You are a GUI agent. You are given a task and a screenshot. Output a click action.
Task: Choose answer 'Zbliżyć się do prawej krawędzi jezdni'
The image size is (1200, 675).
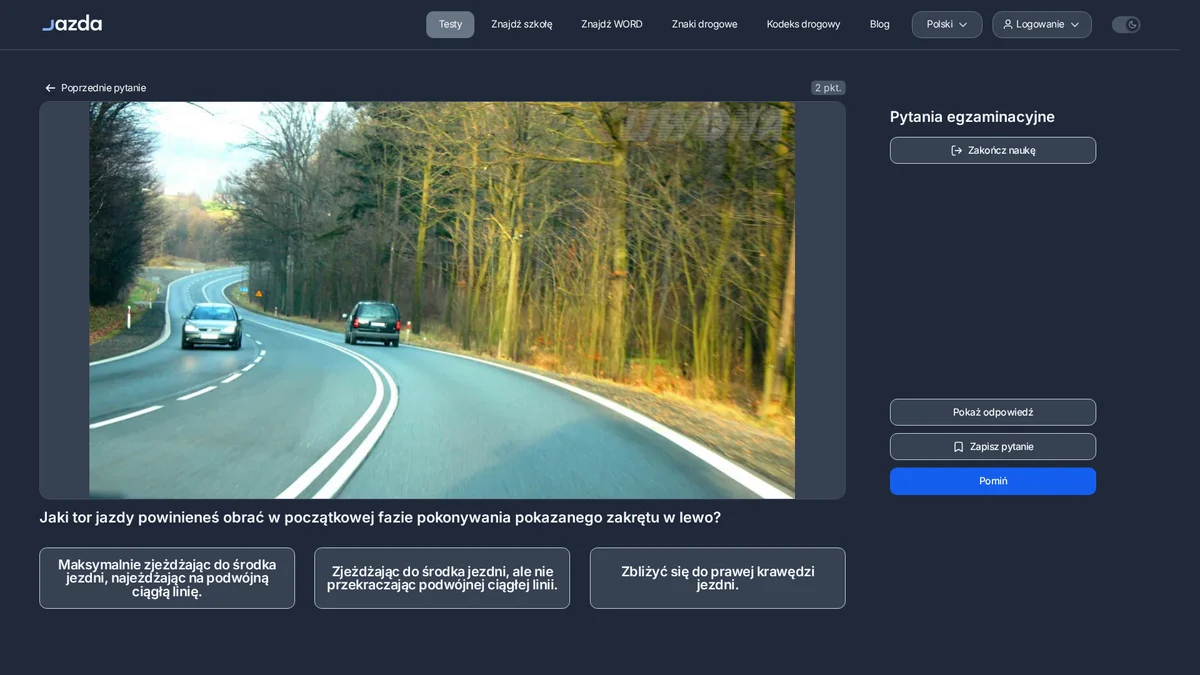pos(718,578)
